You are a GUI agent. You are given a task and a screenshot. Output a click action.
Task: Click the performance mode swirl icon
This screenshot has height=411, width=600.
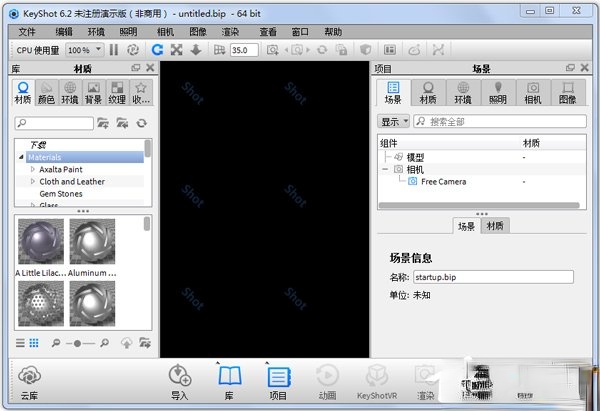pos(133,50)
